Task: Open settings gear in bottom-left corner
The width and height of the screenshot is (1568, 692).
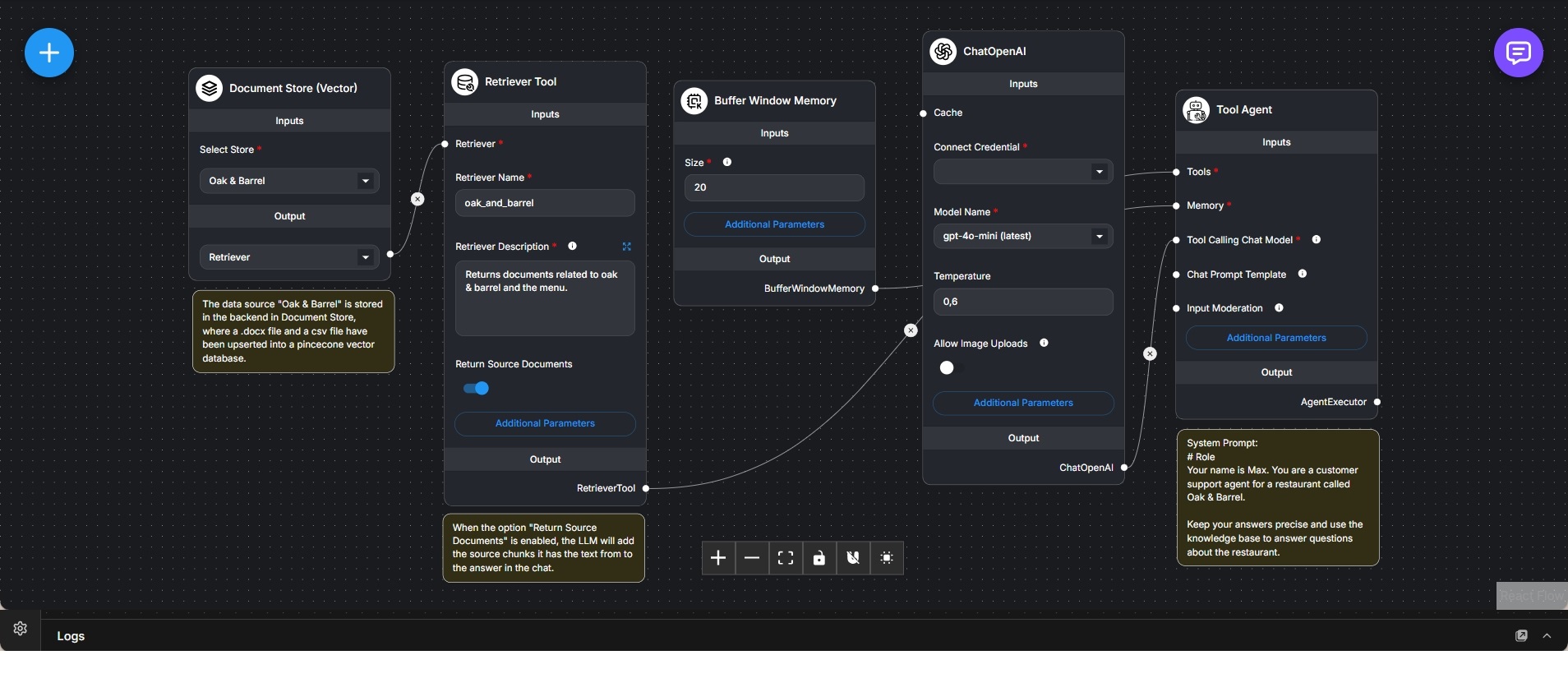Action: (21, 629)
